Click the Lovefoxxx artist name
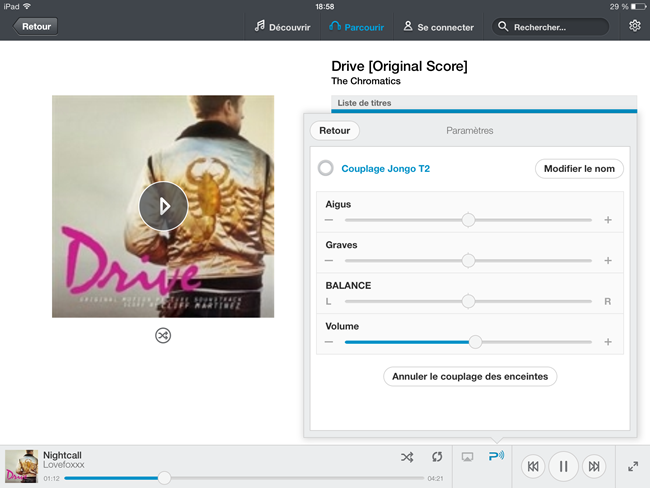 click(64, 465)
